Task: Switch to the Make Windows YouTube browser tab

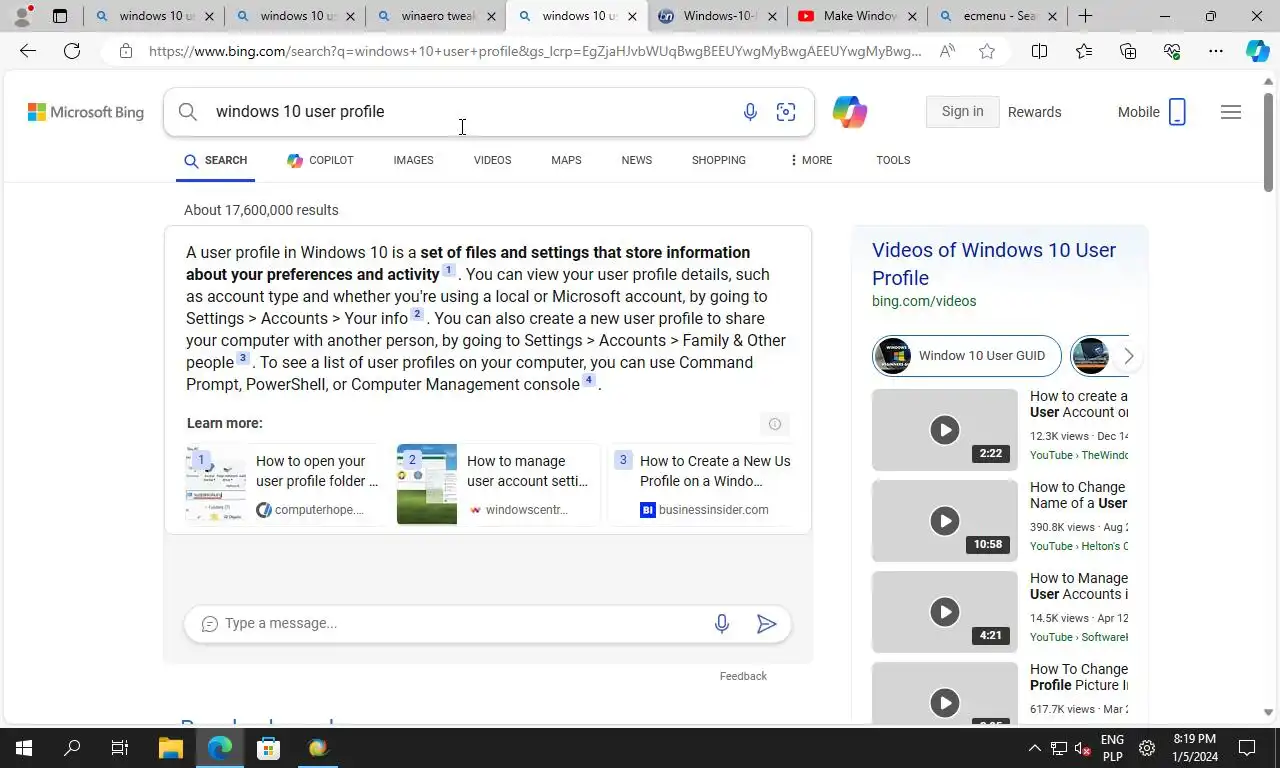Action: click(x=858, y=16)
